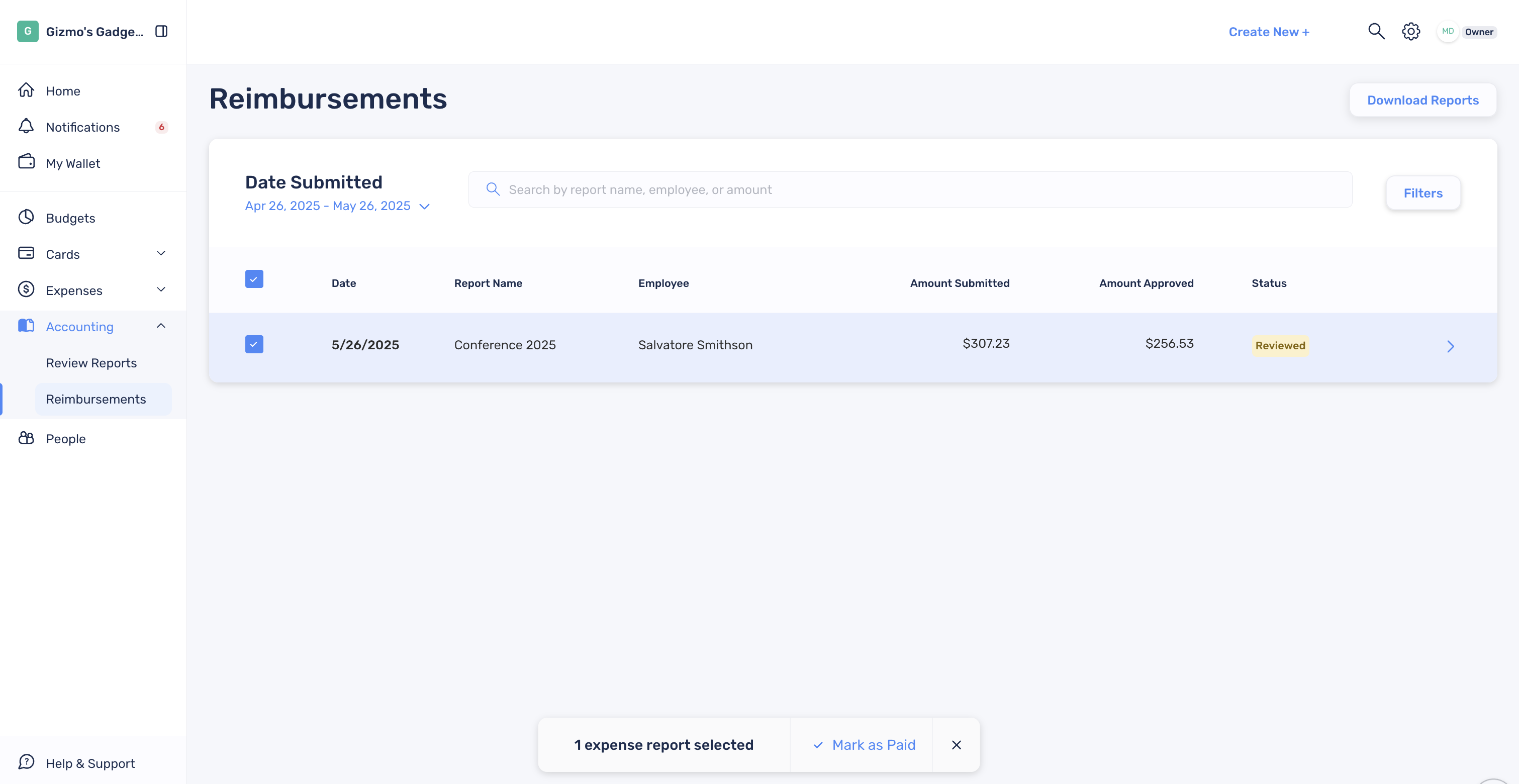Click the 5/26/2025 date cell
Viewport: 1519px width, 784px height.
[x=365, y=345]
